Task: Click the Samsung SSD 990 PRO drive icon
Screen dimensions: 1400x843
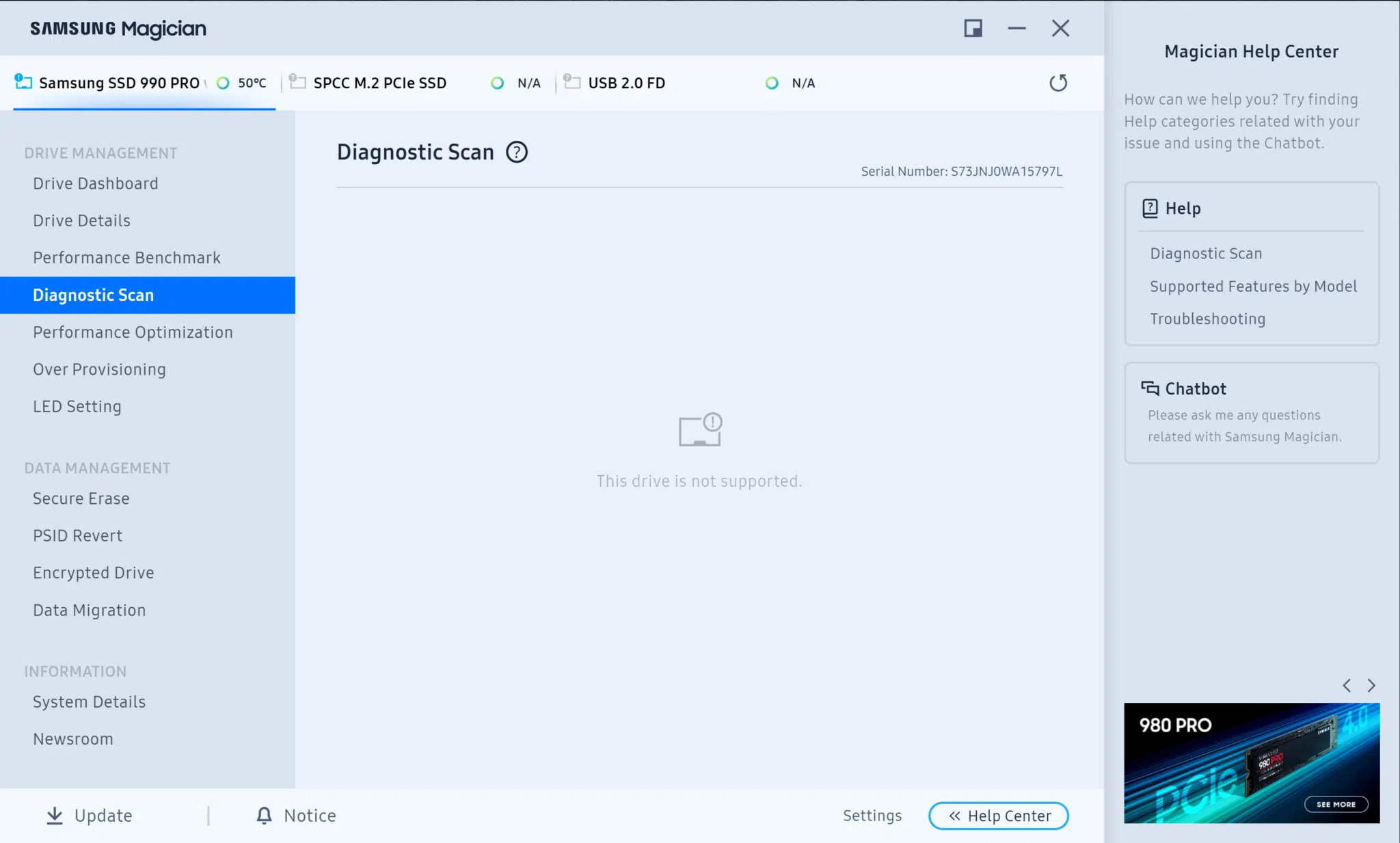Action: [23, 81]
